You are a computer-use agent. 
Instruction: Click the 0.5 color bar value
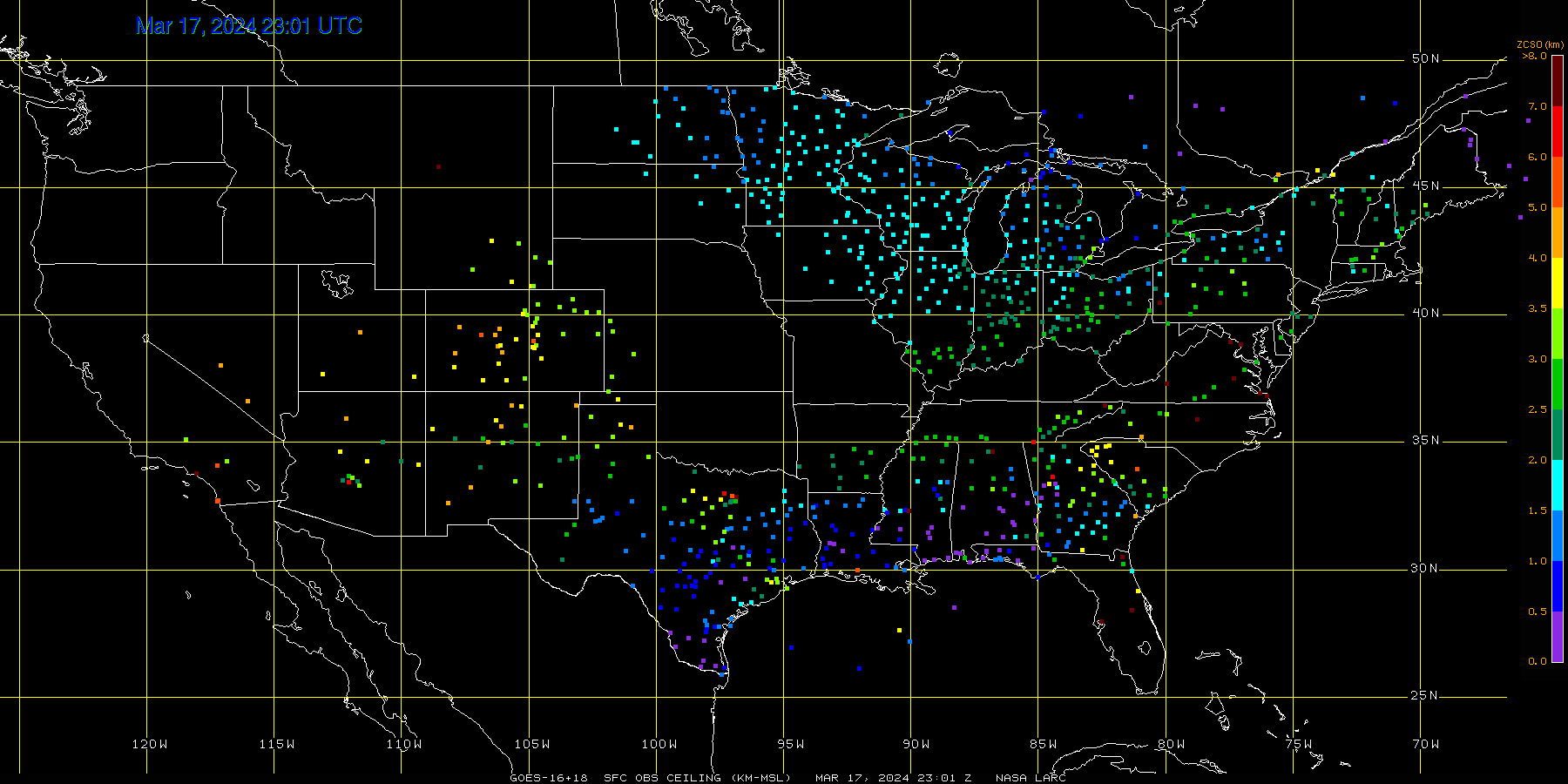1538,612
